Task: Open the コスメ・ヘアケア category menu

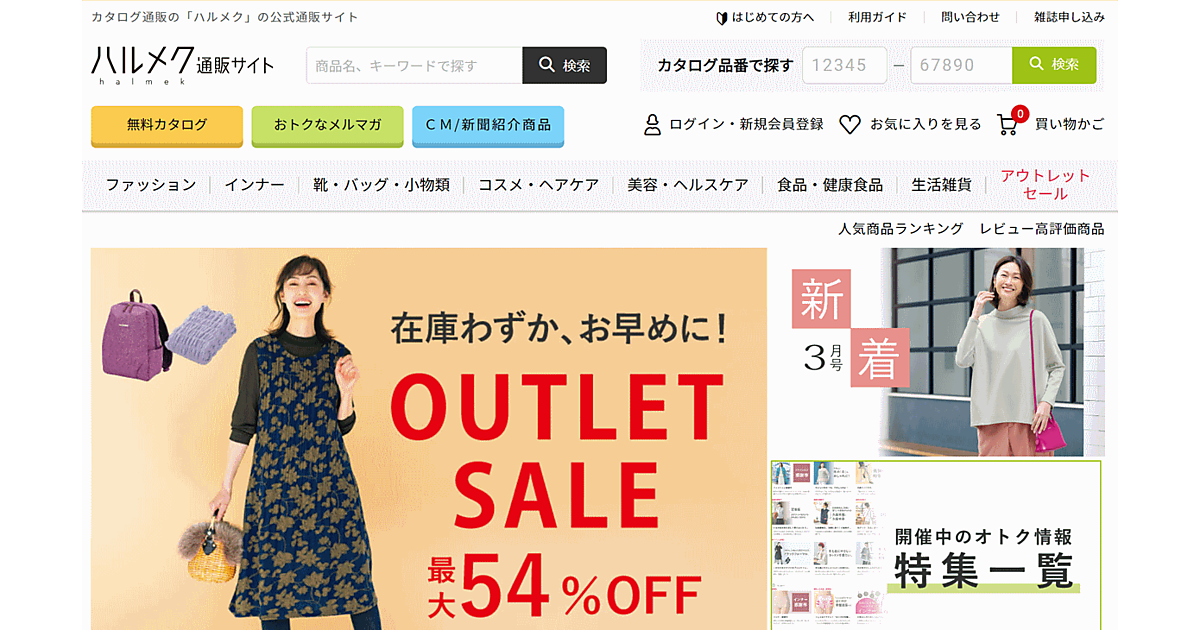Action: [538, 184]
